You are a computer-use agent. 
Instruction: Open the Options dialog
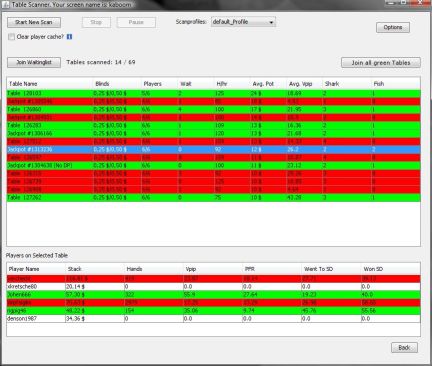click(393, 27)
